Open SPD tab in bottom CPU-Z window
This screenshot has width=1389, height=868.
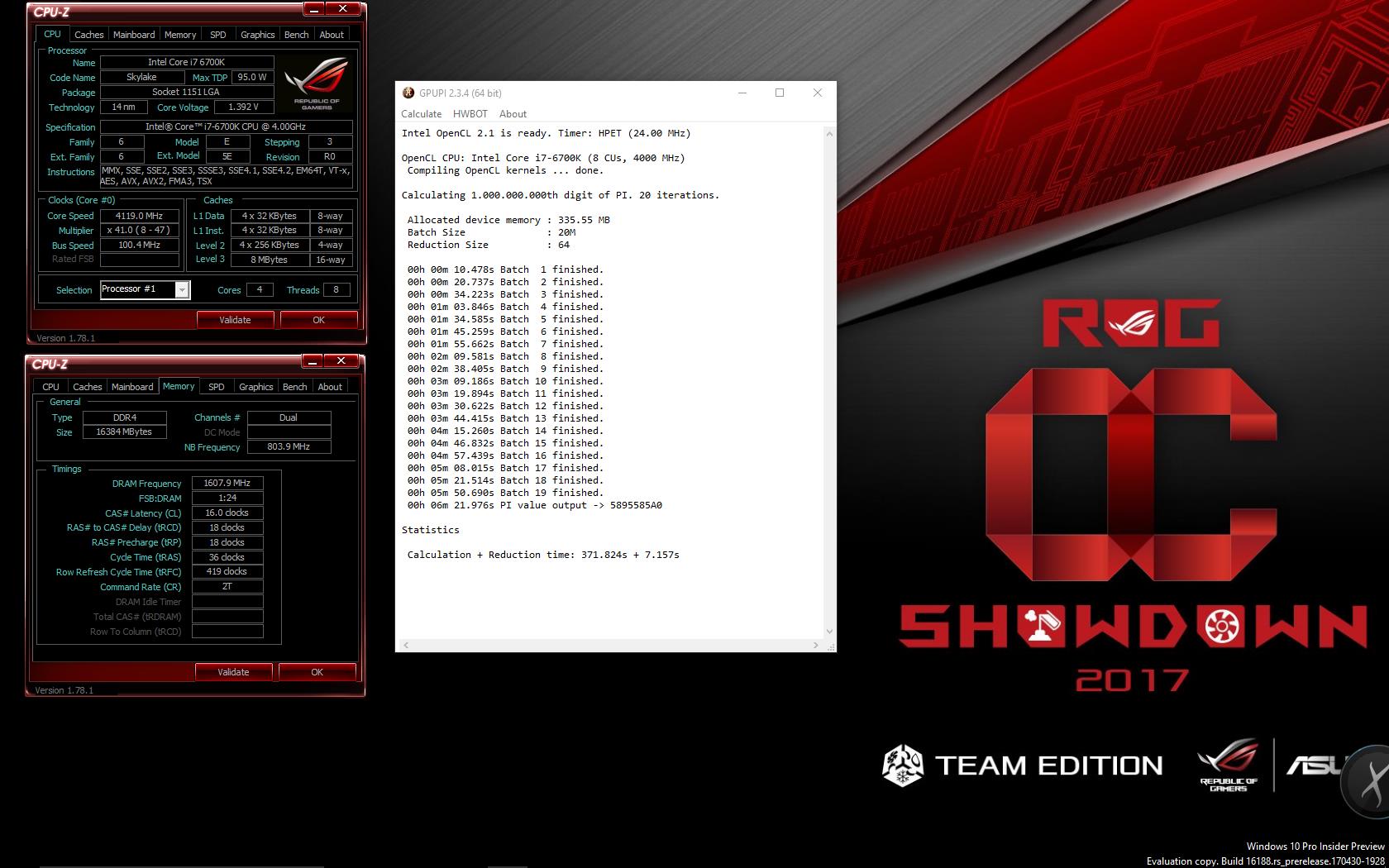[x=217, y=387]
